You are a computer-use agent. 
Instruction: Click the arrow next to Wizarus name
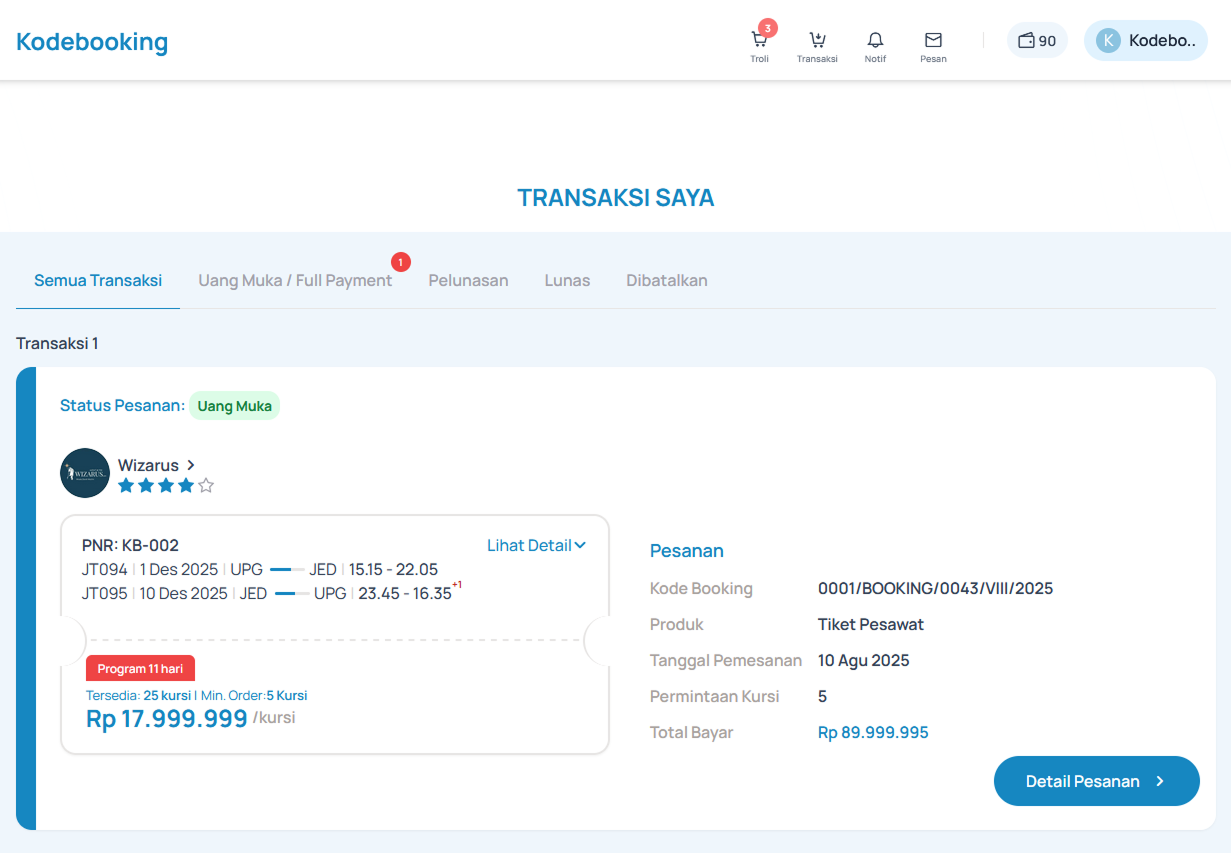pos(191,465)
